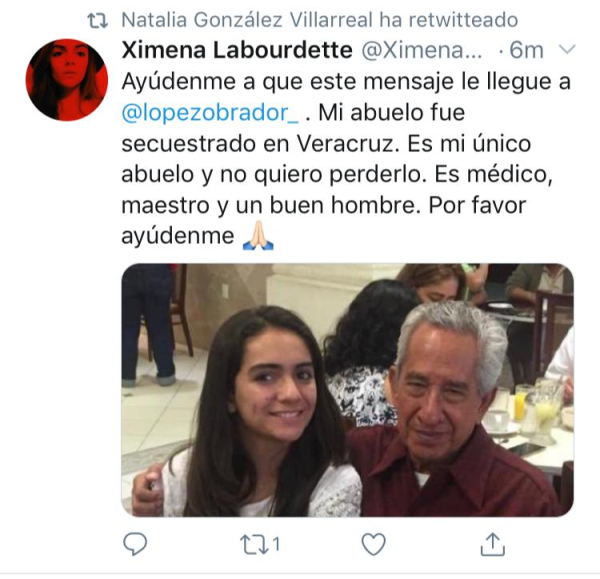Click the small retweet icon beside Natalia's name
The width and height of the screenshot is (600, 579).
tap(98, 21)
